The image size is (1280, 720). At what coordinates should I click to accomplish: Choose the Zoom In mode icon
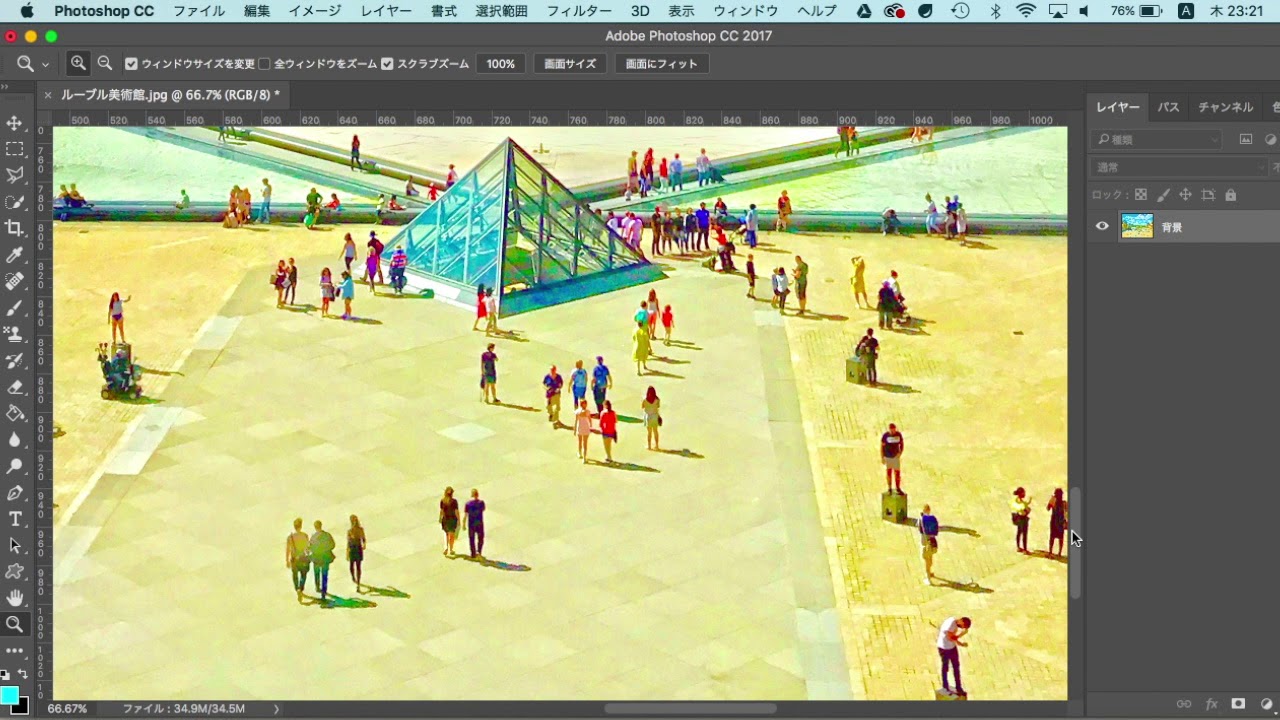coord(78,63)
